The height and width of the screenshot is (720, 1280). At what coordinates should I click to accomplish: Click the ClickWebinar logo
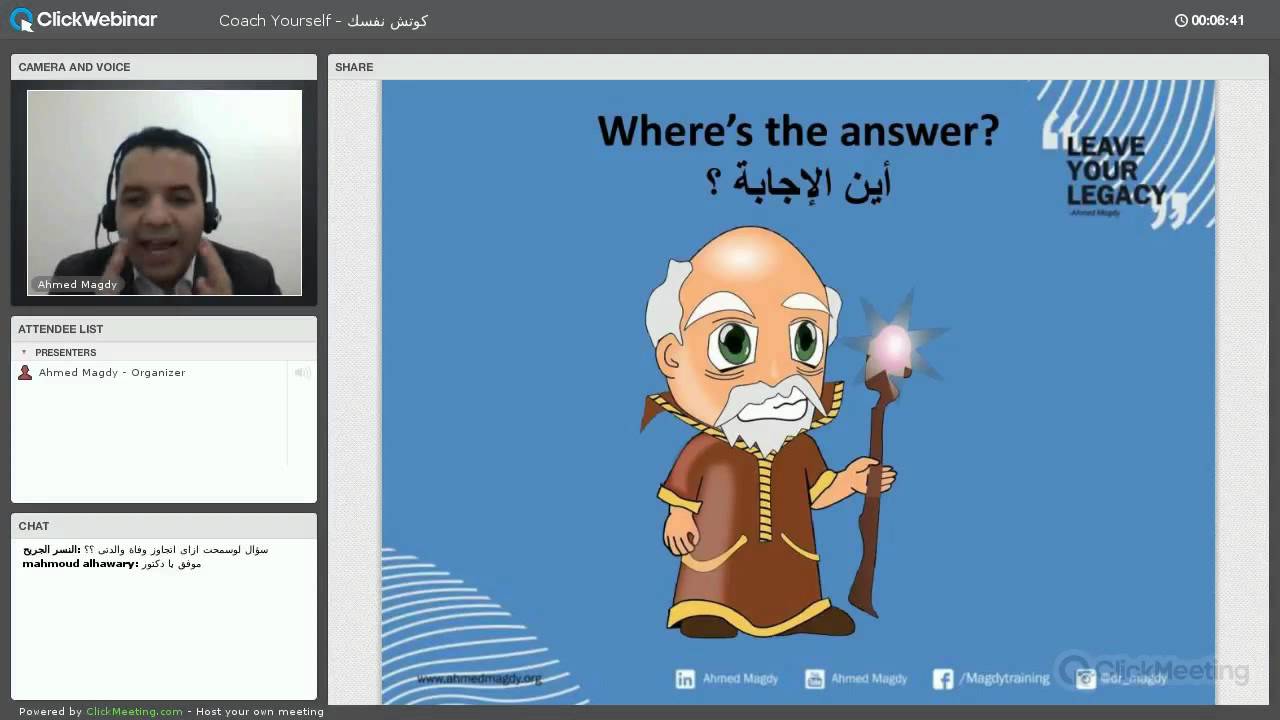point(84,19)
